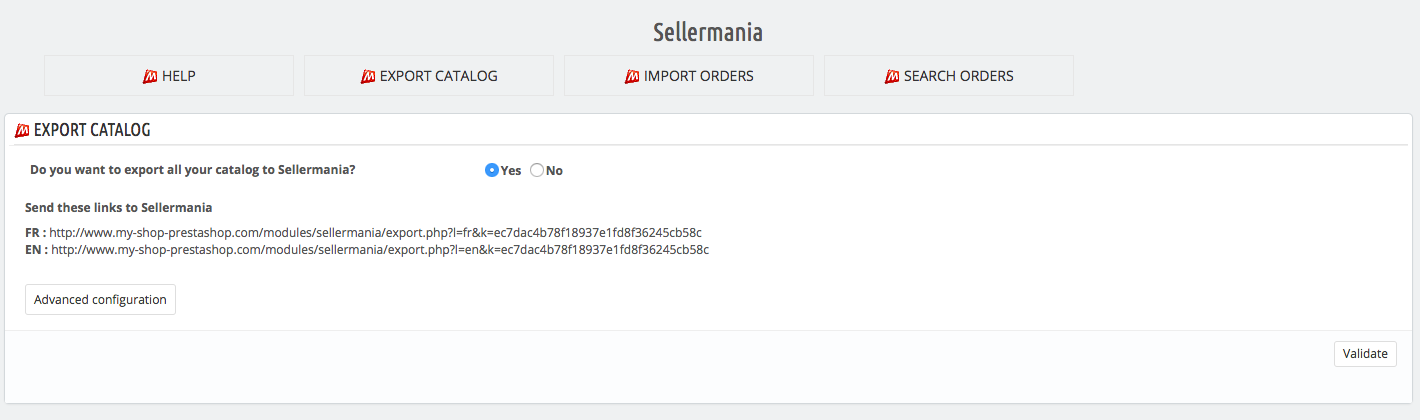Click the Sellermania icon beside HELP
The width and height of the screenshot is (1420, 420).
[151, 76]
